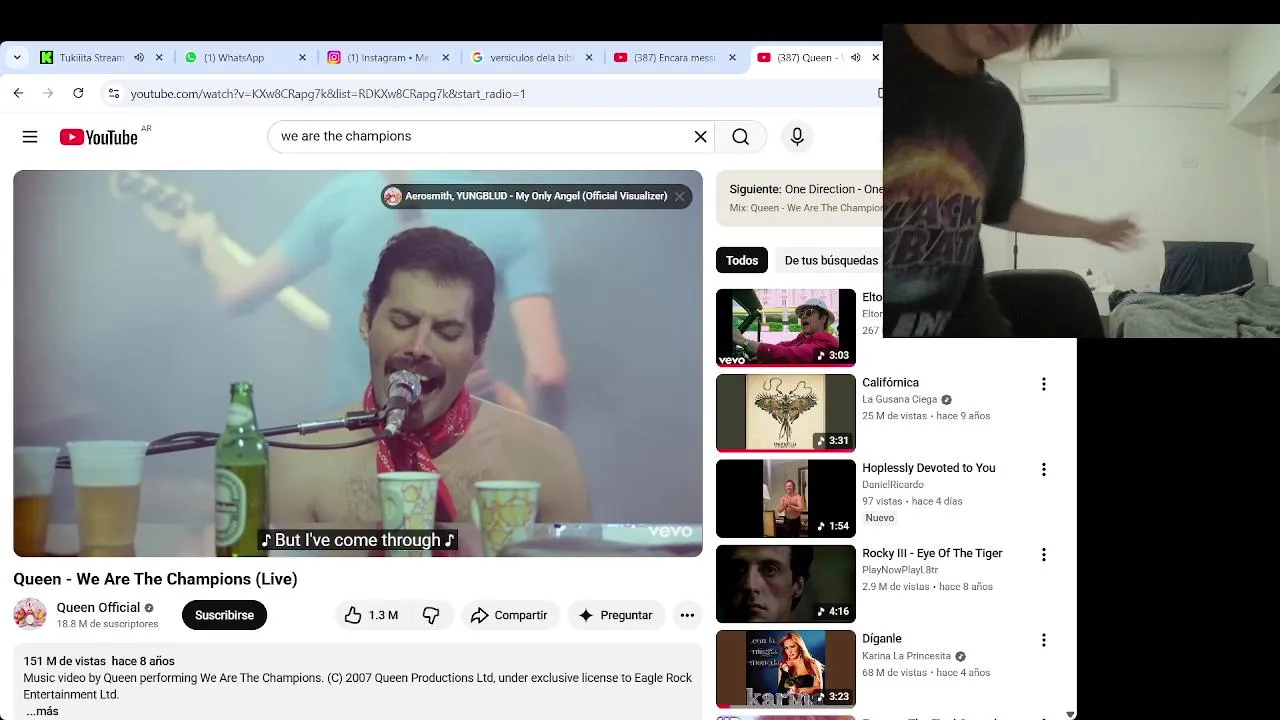Open the Queen Official channel name link
This screenshot has width=1280, height=720.
(98, 607)
